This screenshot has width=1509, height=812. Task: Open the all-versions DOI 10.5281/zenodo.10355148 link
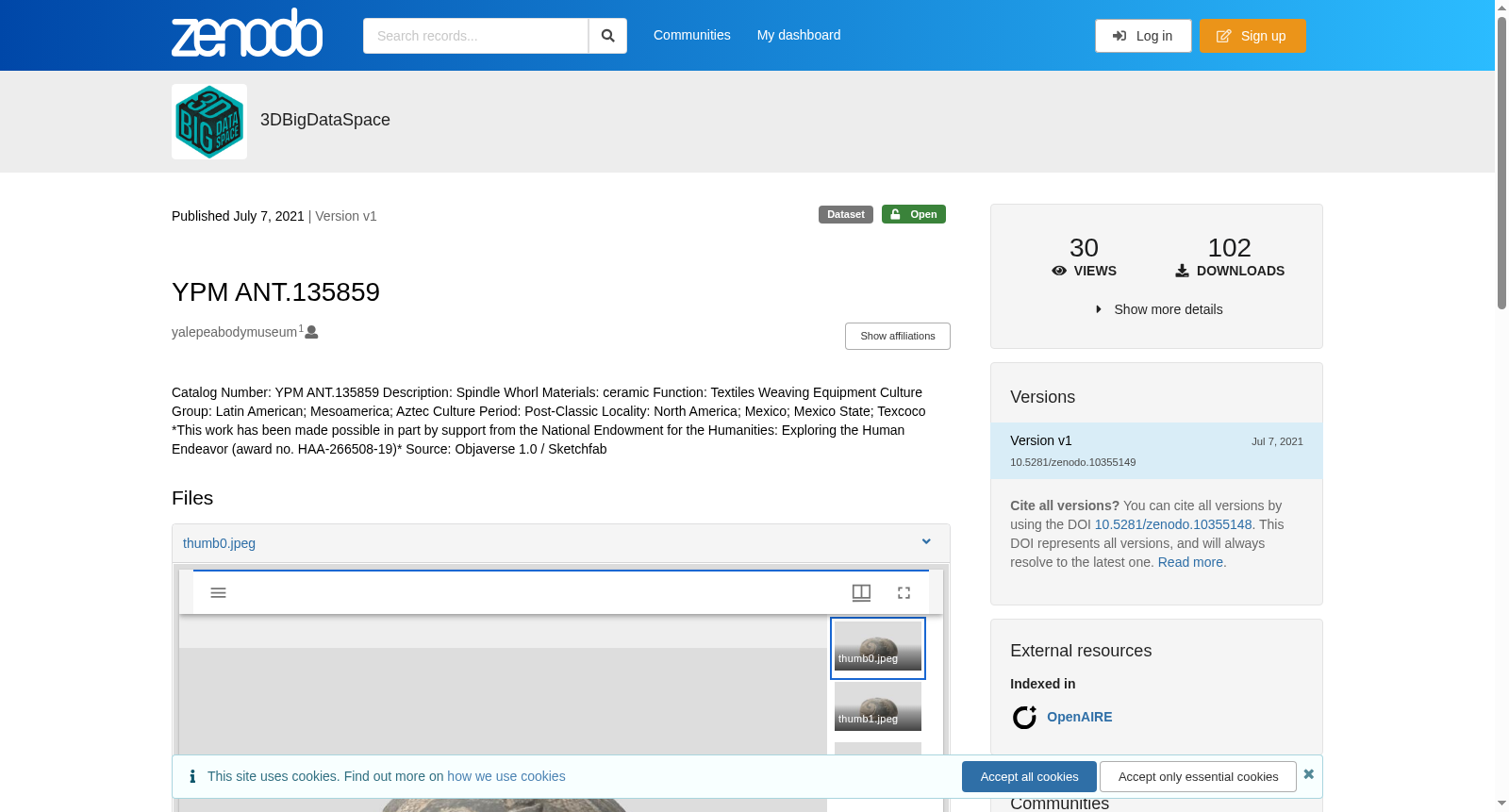[x=1173, y=524]
